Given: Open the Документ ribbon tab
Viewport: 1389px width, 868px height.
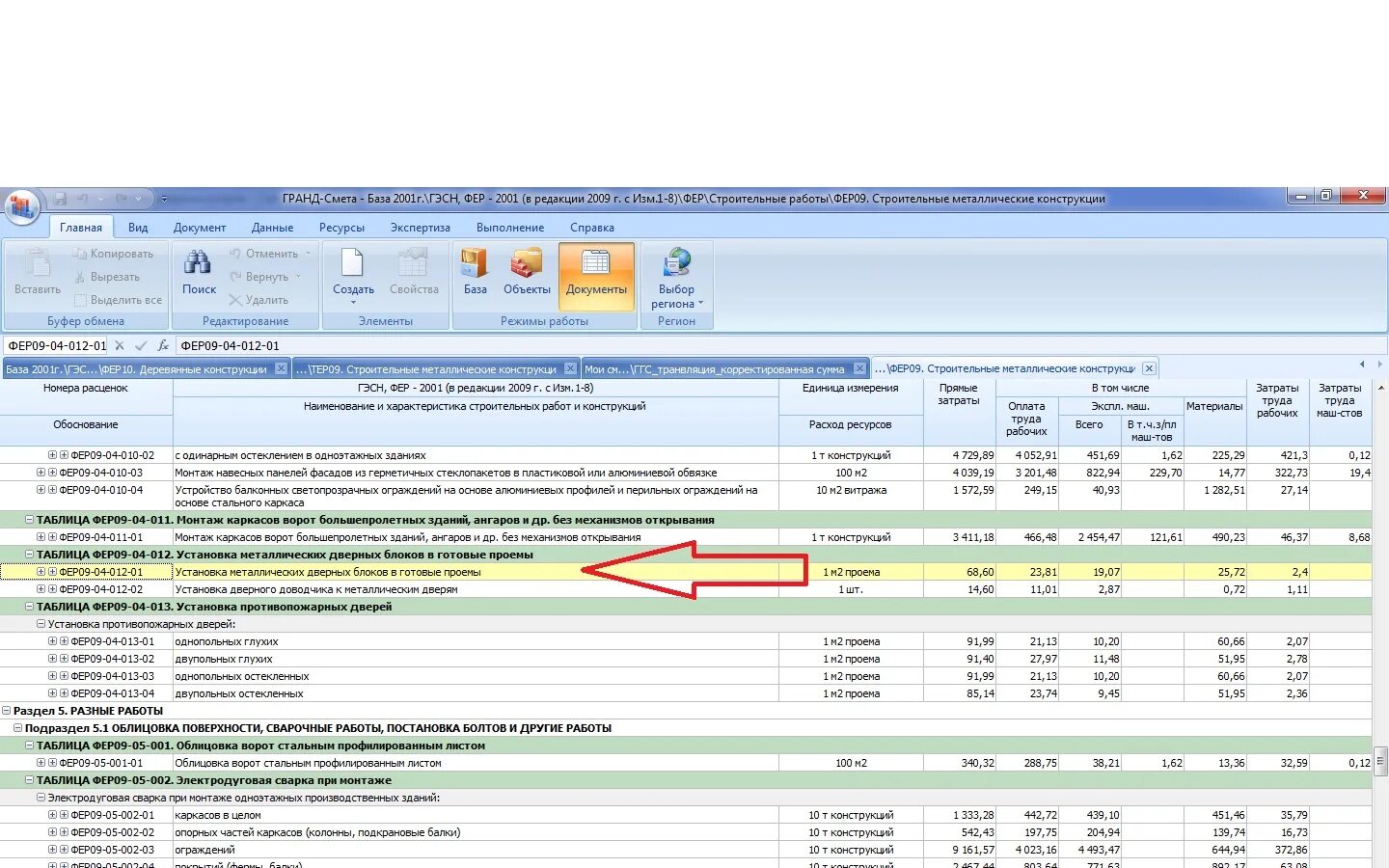Looking at the screenshot, I should pyautogui.click(x=200, y=228).
